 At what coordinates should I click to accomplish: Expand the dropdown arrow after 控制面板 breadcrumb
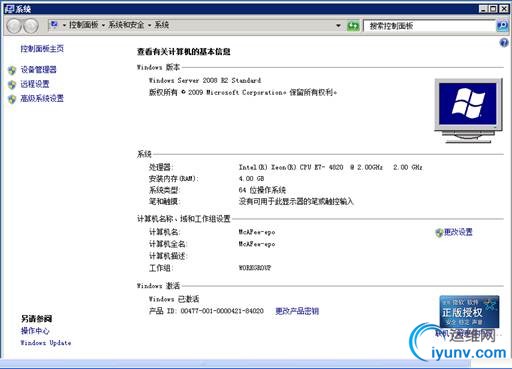(x=103, y=25)
